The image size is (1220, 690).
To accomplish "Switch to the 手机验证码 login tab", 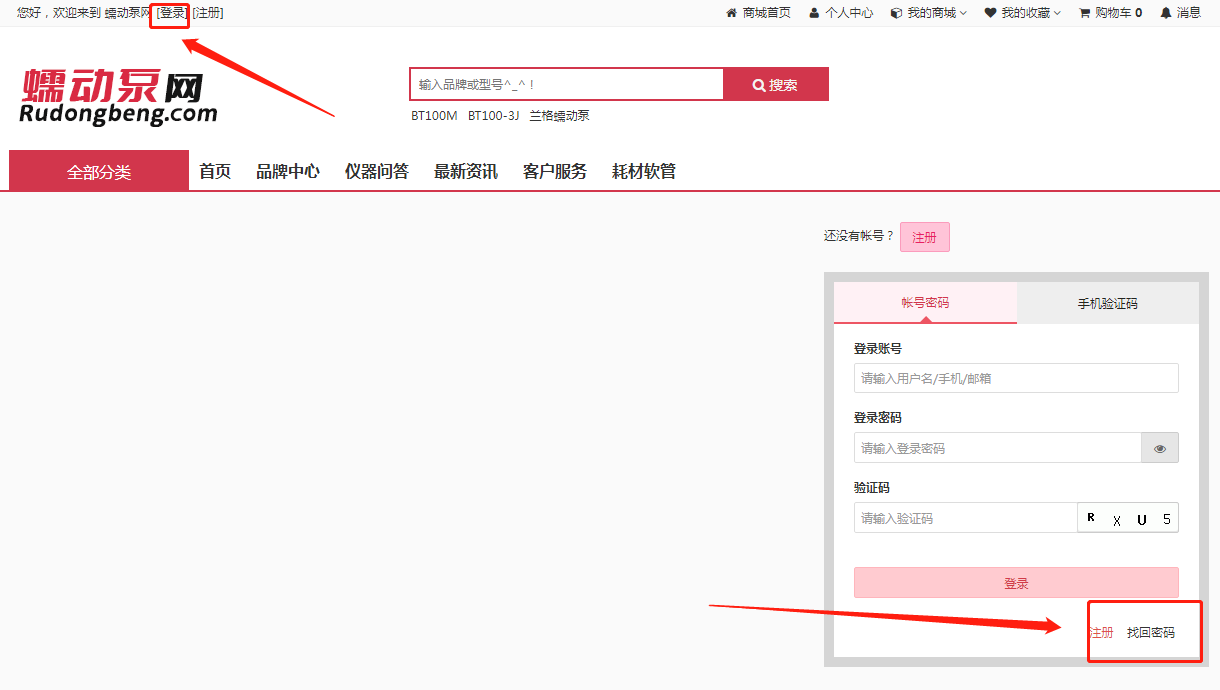I will pos(1108,303).
